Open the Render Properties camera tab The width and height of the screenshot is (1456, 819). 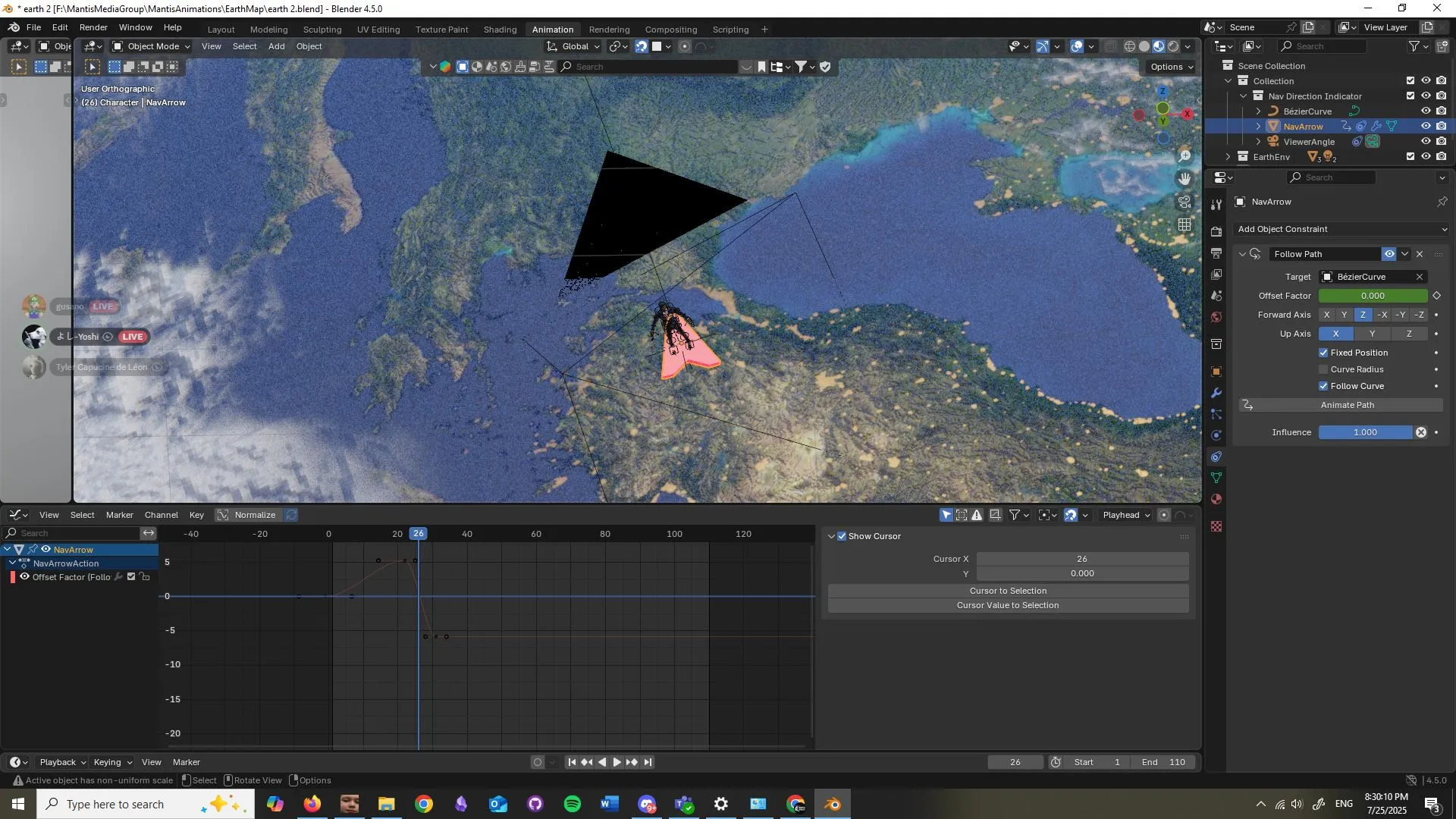[x=1216, y=231]
